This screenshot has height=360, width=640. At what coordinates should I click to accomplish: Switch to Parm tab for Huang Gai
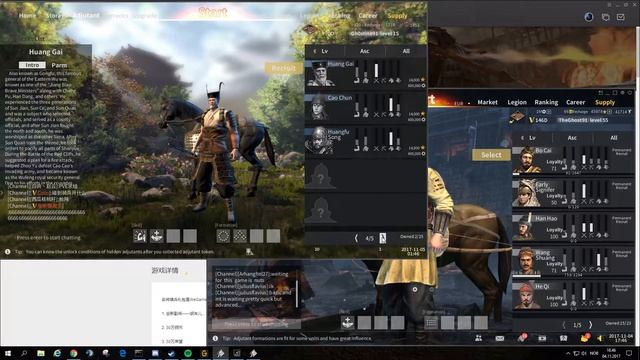click(59, 65)
